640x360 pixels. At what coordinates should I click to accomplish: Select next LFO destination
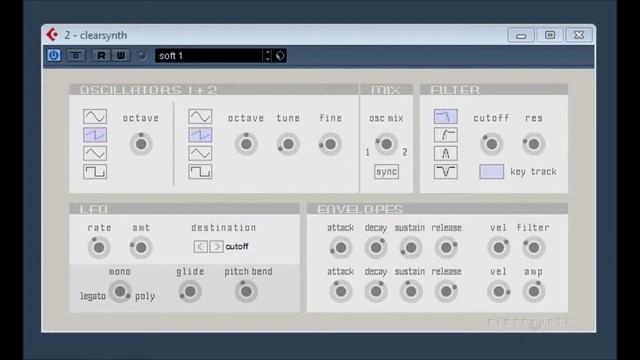tap(216, 246)
